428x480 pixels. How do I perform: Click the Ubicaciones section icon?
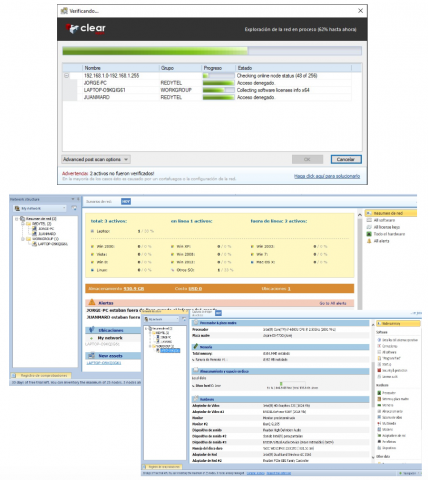coord(91,330)
